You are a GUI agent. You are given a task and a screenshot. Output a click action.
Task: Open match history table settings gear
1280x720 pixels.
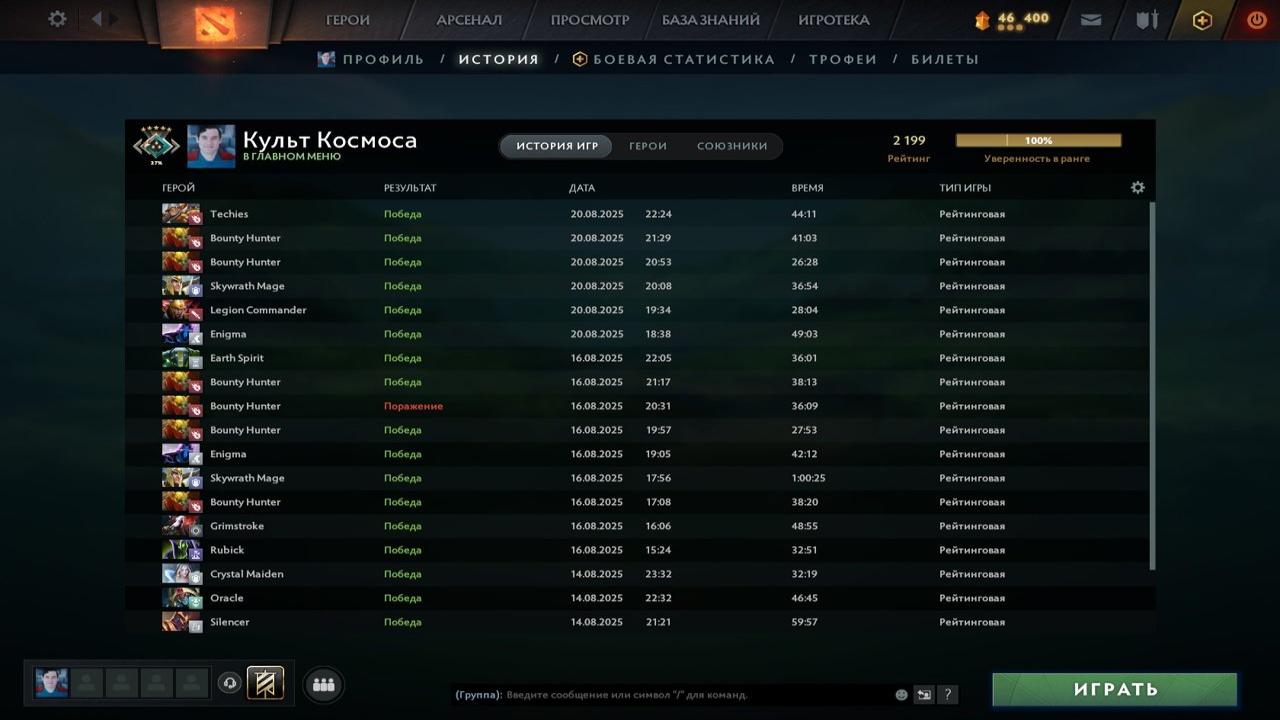tap(1137, 188)
